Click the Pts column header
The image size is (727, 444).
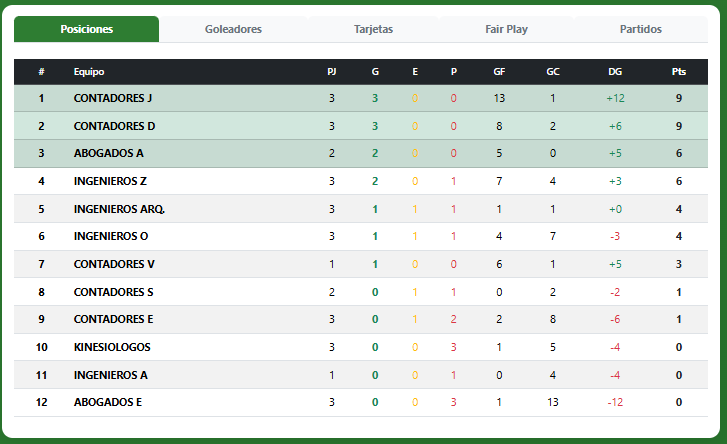coord(679,72)
